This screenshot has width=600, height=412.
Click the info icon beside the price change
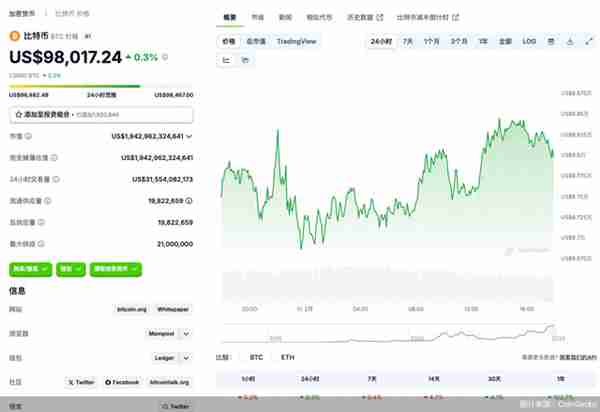[165, 57]
